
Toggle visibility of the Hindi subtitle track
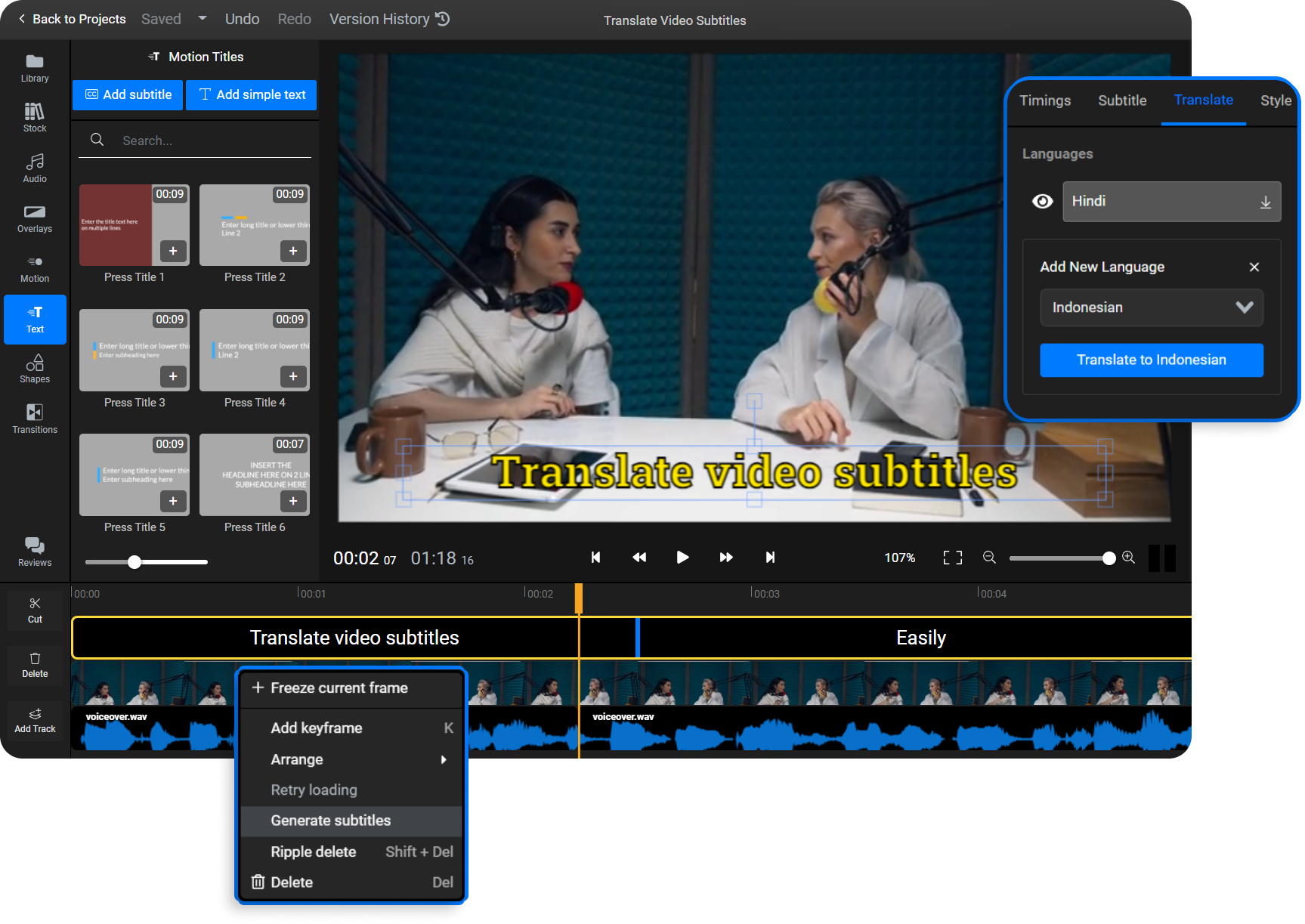pyautogui.click(x=1043, y=201)
